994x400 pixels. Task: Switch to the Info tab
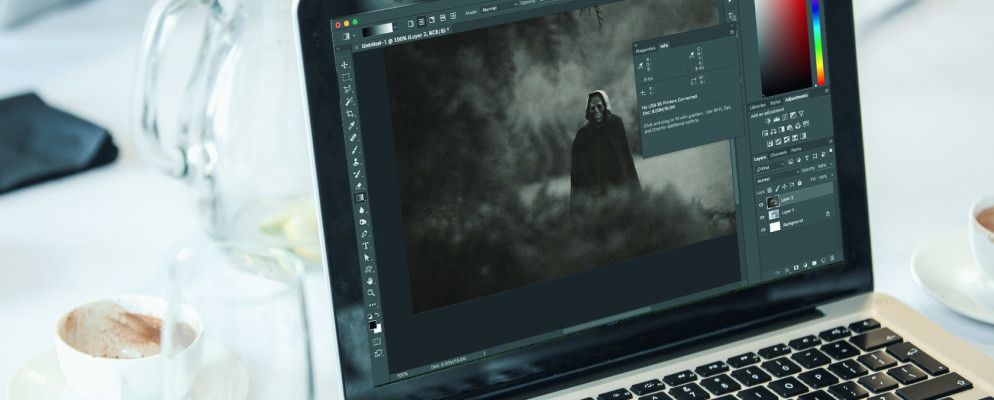pos(664,46)
